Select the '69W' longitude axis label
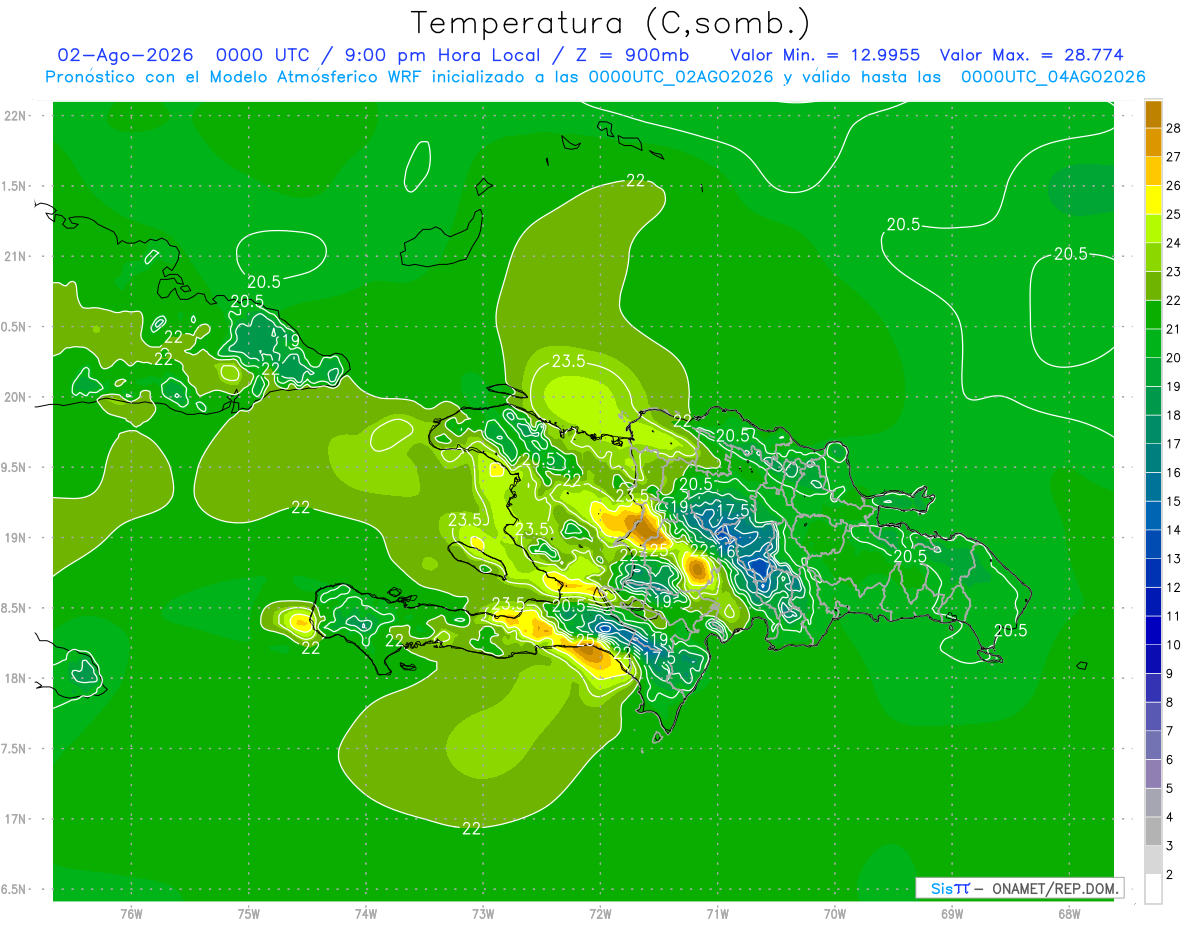This screenshot has height=927, width=1200. [x=952, y=914]
